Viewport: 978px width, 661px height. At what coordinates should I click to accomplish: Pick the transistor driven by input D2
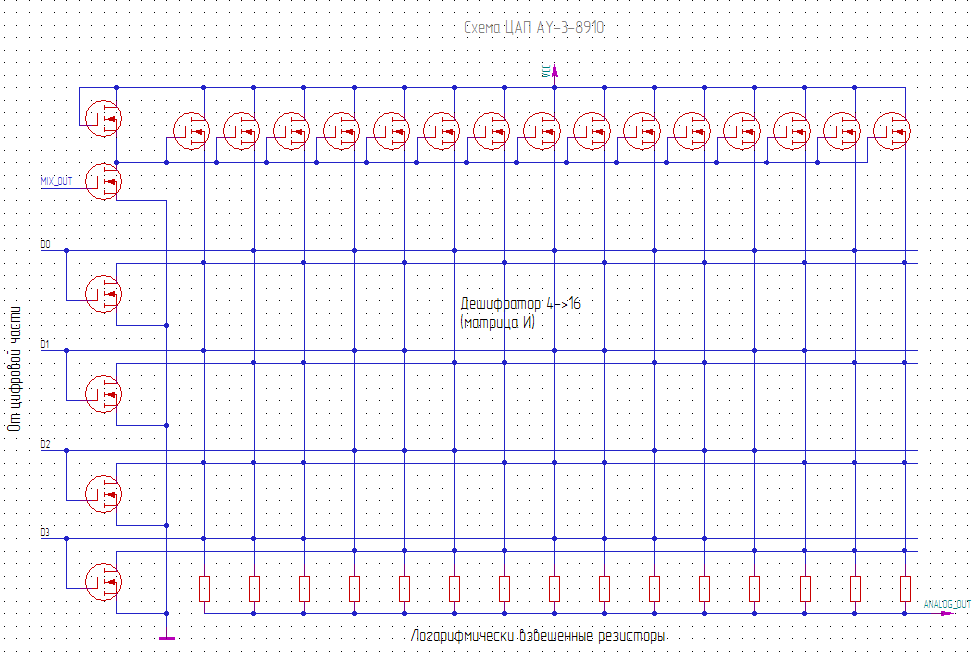point(104,492)
